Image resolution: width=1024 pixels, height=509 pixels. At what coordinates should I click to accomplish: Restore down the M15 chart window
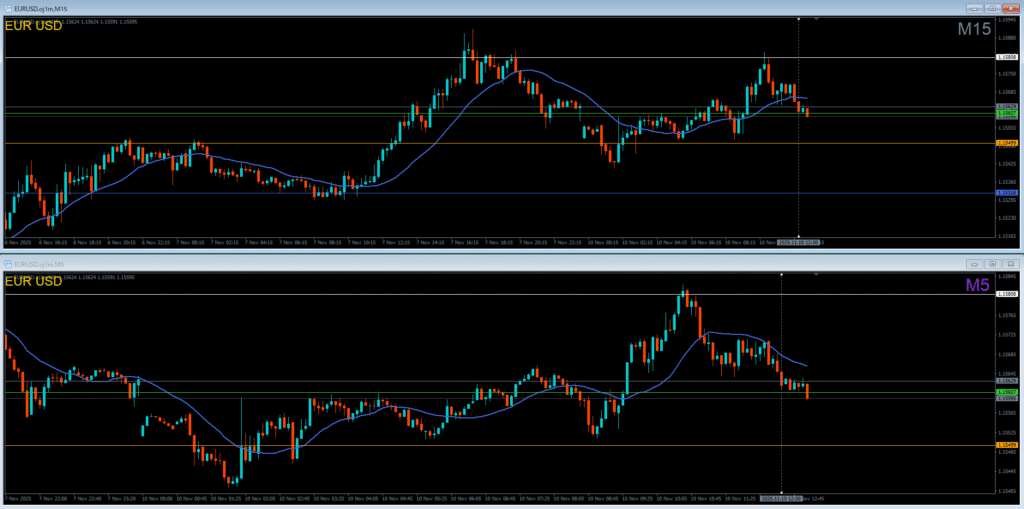tap(992, 8)
